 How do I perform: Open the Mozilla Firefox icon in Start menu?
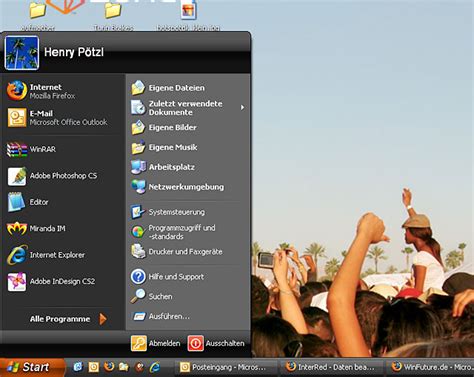tap(17, 91)
